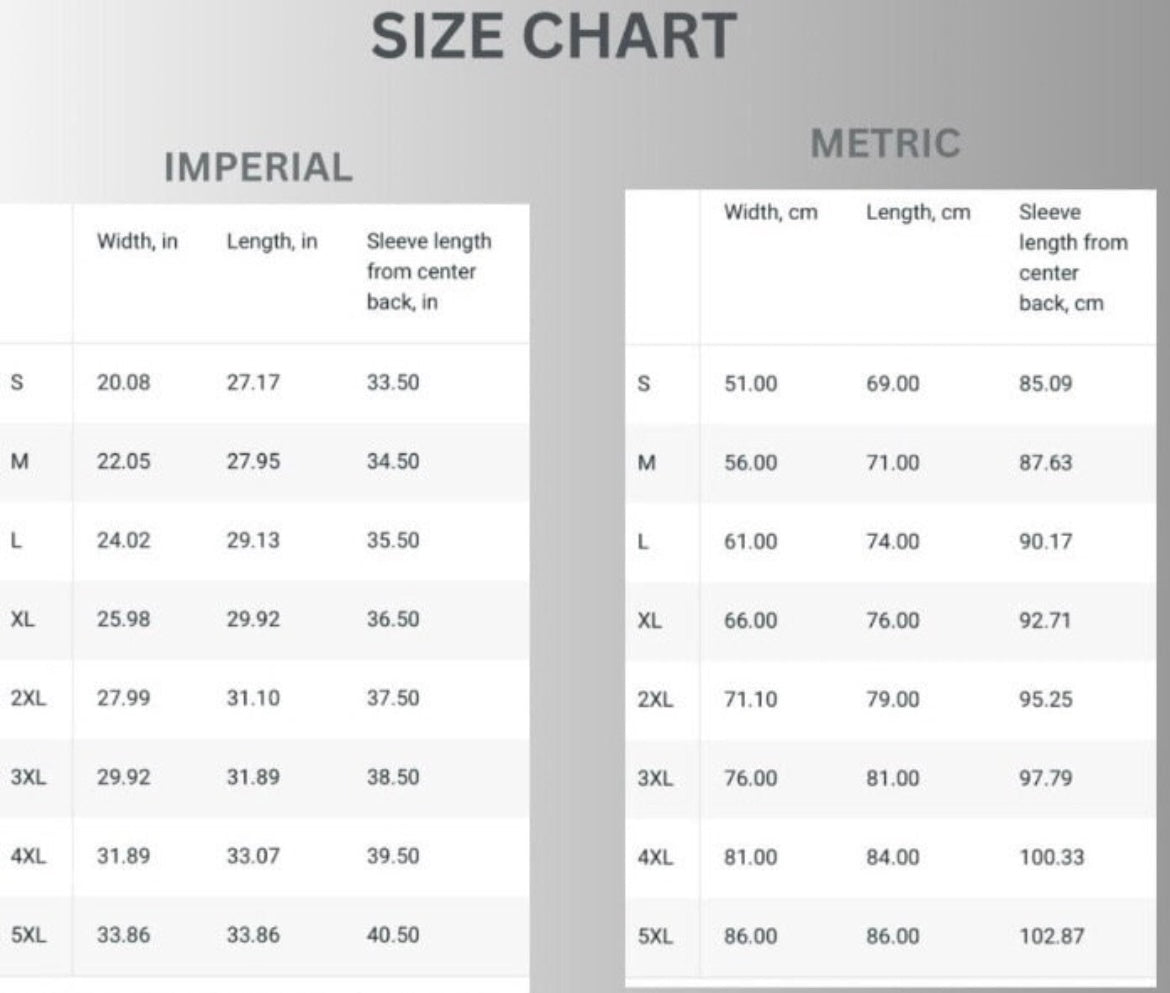Click the 5XL label in Imperial table

tap(27, 935)
